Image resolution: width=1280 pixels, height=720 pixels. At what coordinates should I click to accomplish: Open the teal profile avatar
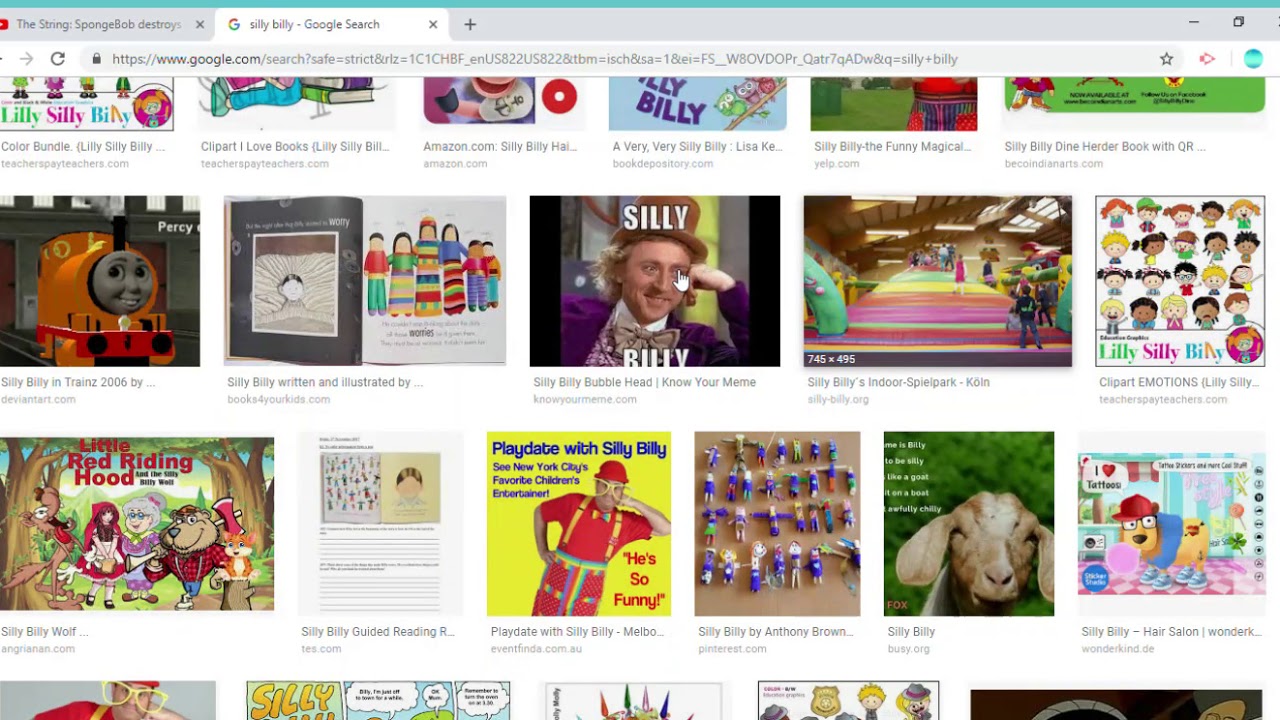1253,59
